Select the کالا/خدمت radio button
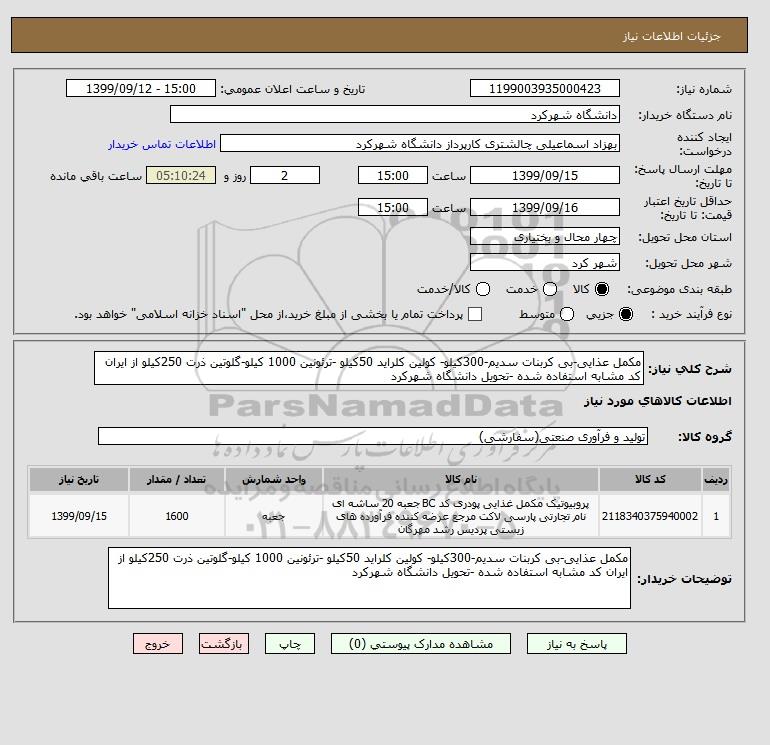 point(483,289)
